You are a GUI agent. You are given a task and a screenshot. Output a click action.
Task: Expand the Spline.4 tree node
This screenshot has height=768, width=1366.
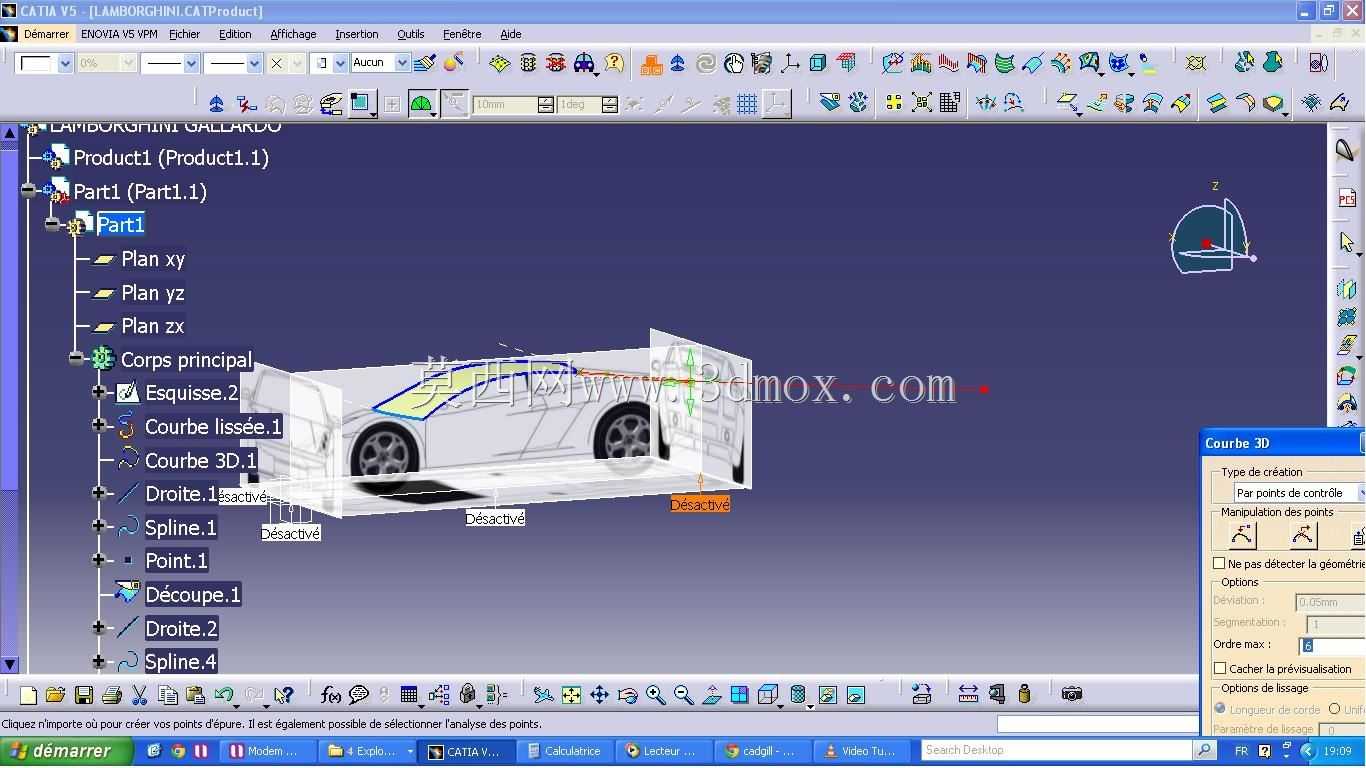[x=99, y=661]
